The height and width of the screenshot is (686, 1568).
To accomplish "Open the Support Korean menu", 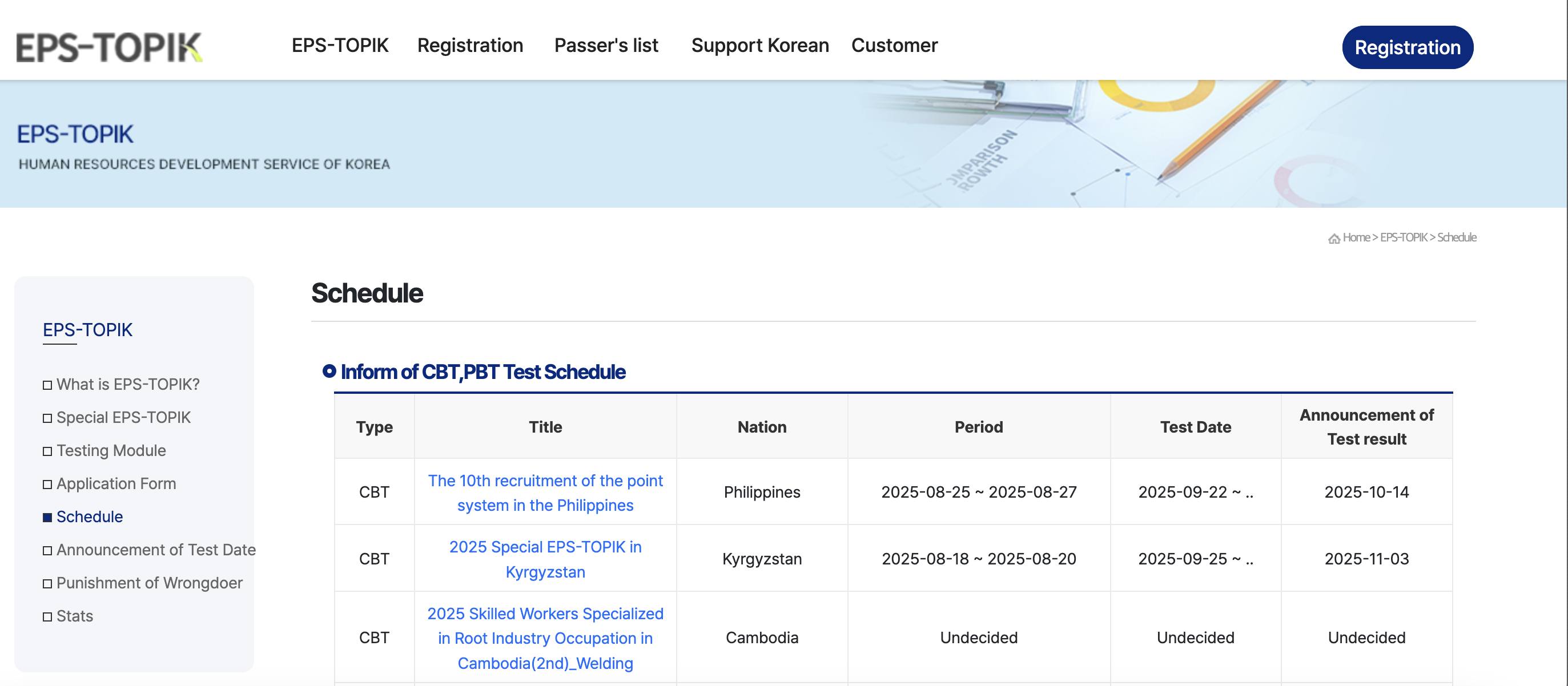I will [x=759, y=46].
